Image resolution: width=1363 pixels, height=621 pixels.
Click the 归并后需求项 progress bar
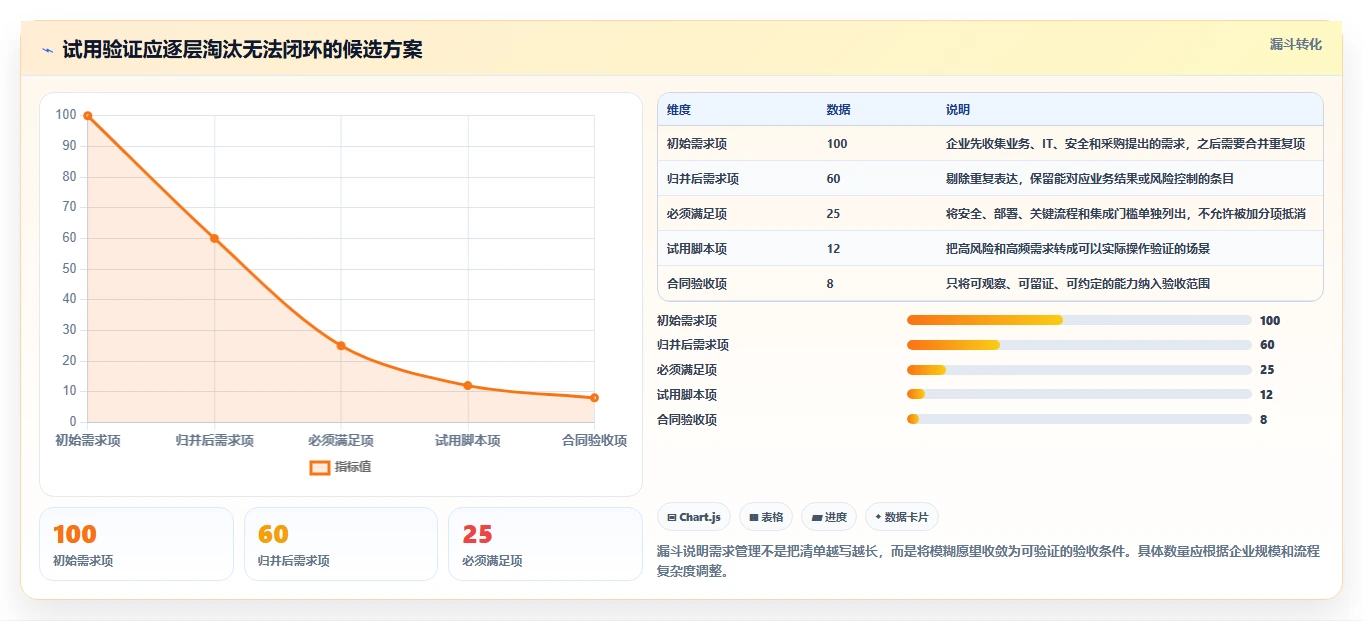tap(1079, 345)
